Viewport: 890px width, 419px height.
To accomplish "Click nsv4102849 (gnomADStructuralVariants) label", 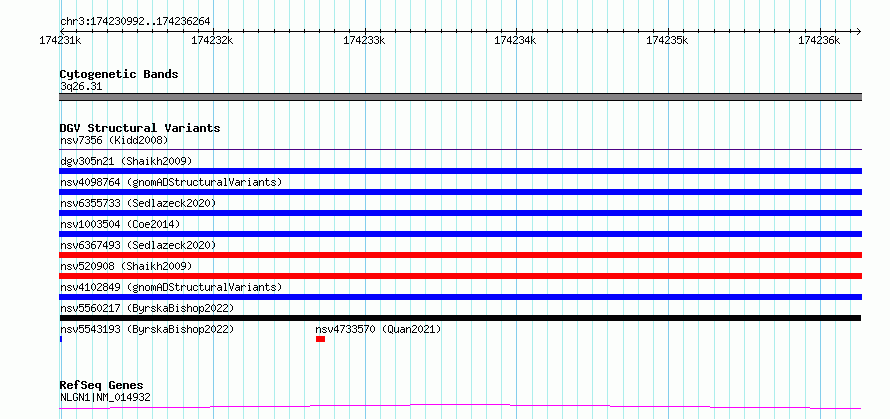I will point(171,287).
